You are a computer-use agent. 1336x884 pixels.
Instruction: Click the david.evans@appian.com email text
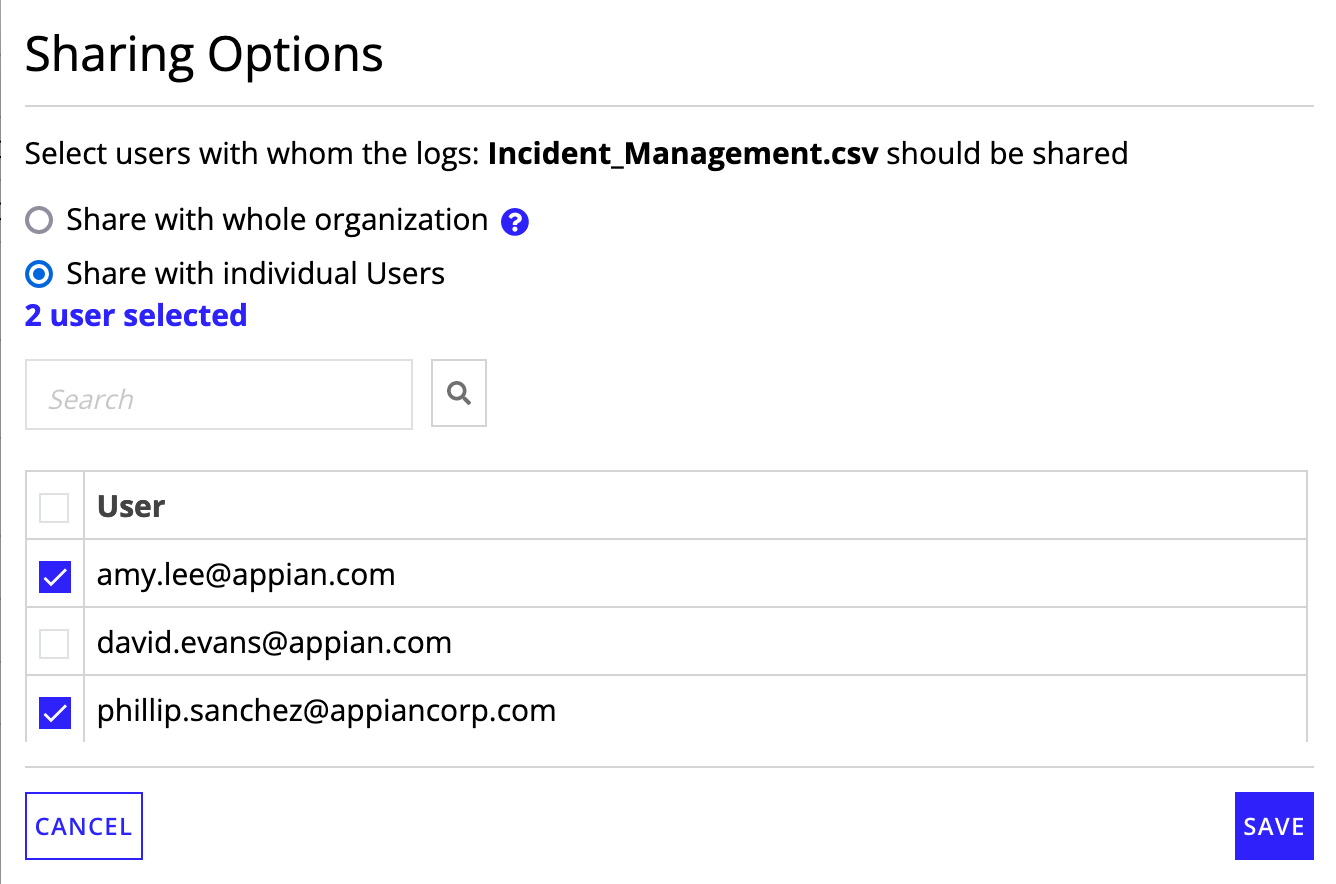274,642
